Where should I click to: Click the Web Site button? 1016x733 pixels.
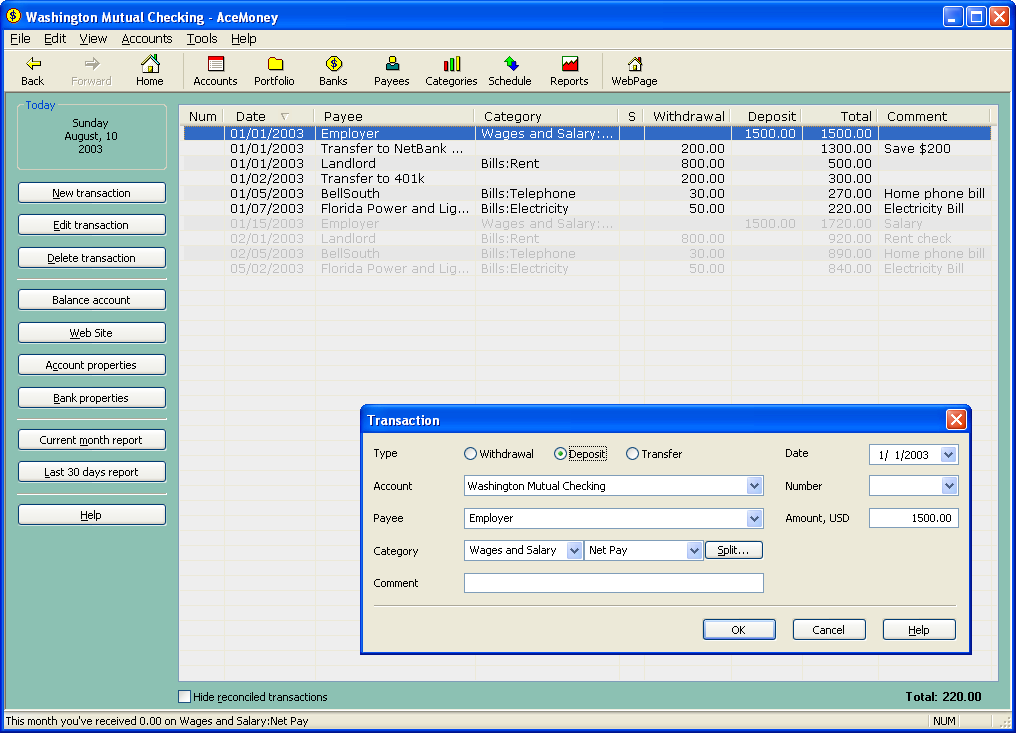tap(91, 332)
